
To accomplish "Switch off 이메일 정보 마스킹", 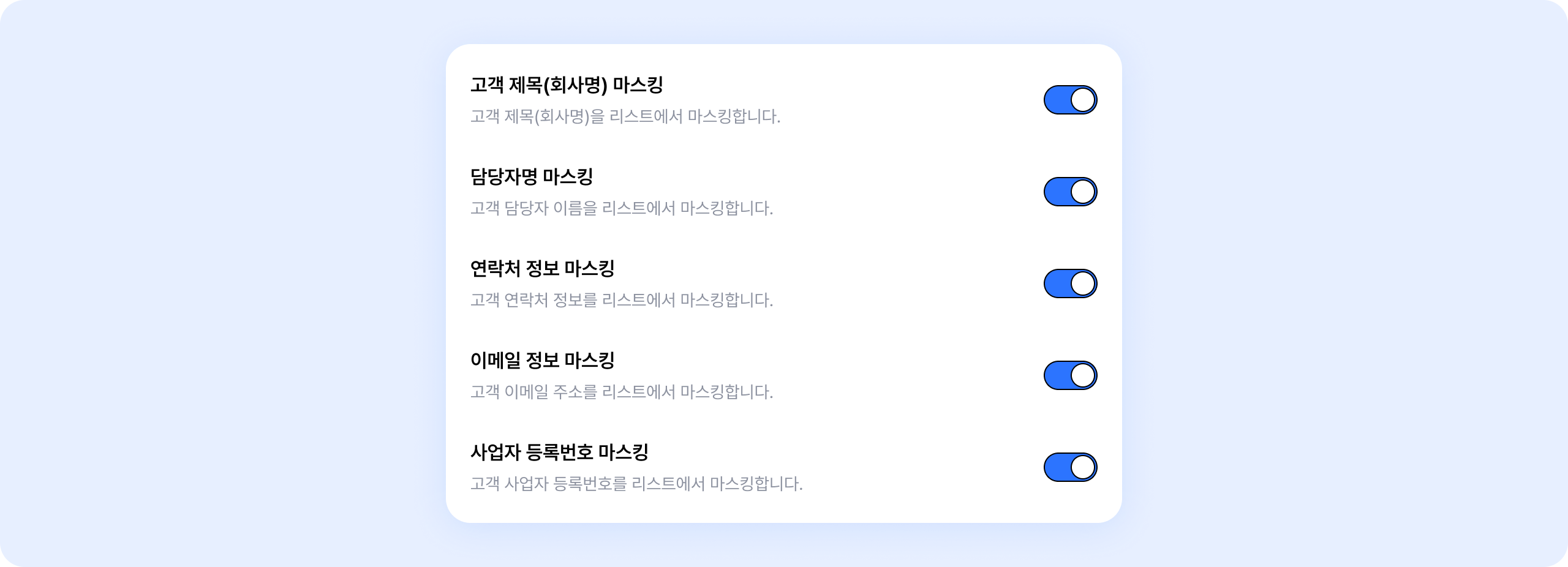I will tap(1069, 375).
